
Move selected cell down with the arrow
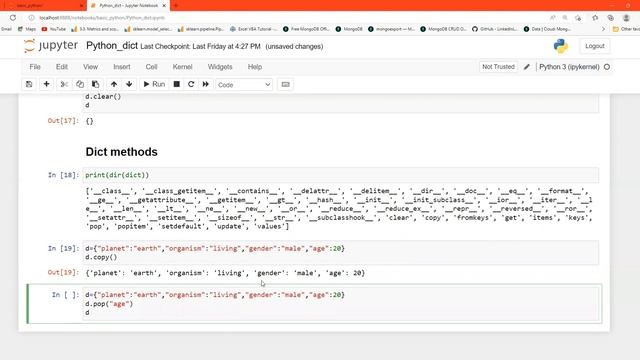129,84
